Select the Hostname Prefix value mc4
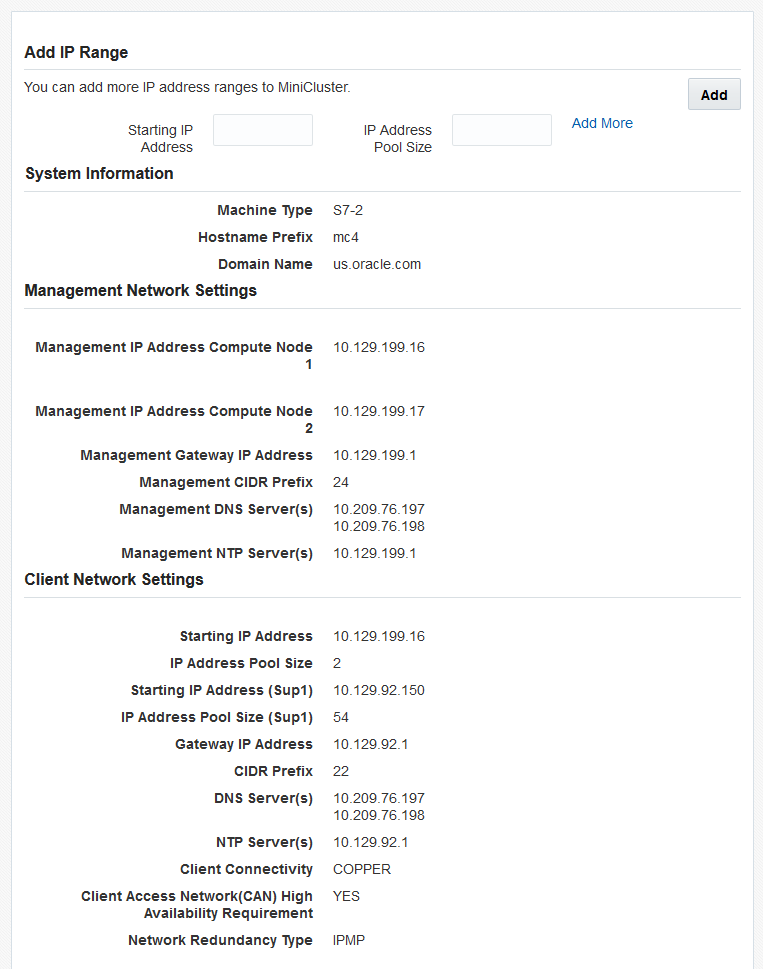Image resolution: width=763 pixels, height=969 pixels. click(346, 237)
